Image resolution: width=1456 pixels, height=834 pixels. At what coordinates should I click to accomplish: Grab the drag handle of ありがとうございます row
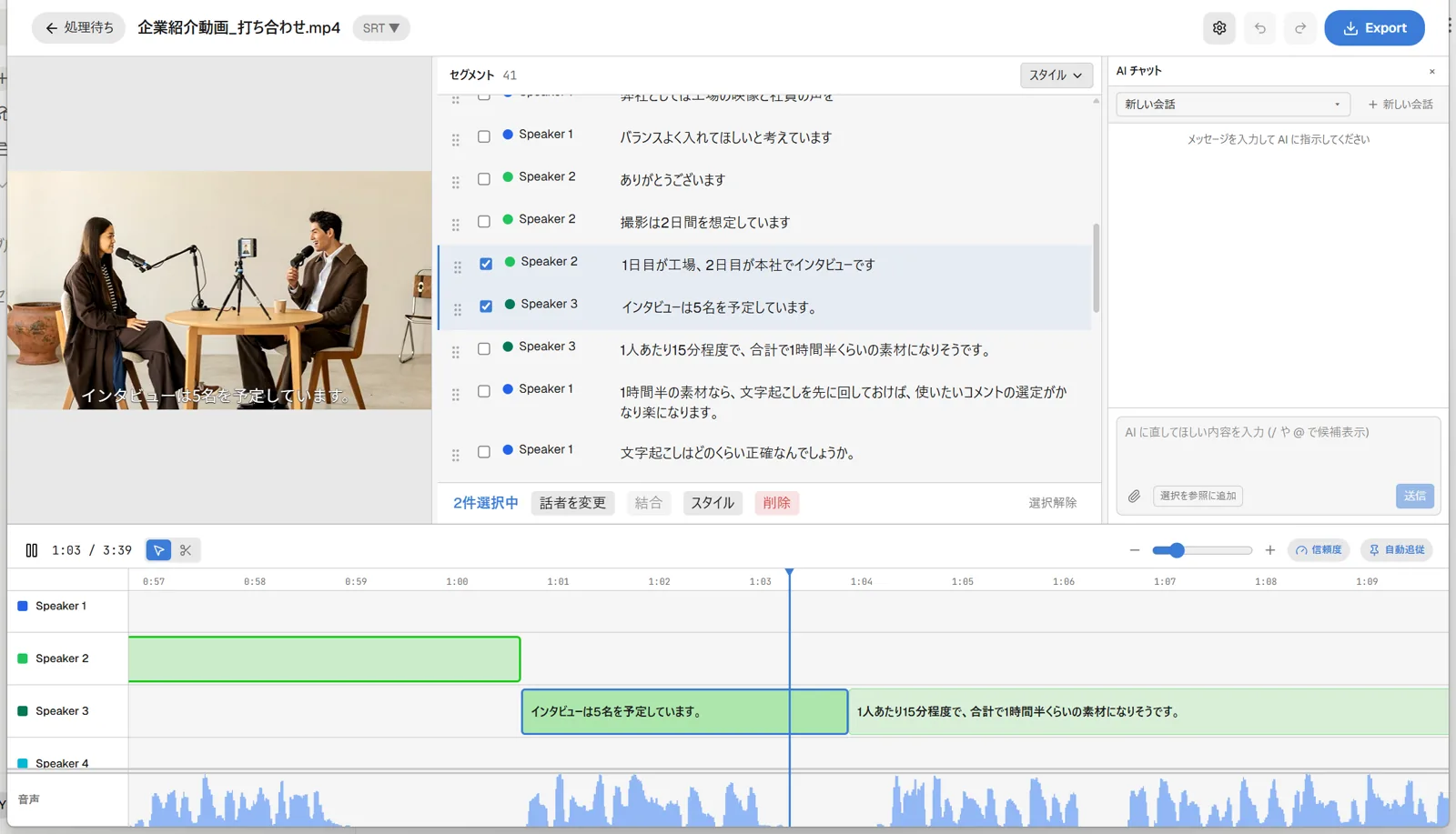click(456, 183)
